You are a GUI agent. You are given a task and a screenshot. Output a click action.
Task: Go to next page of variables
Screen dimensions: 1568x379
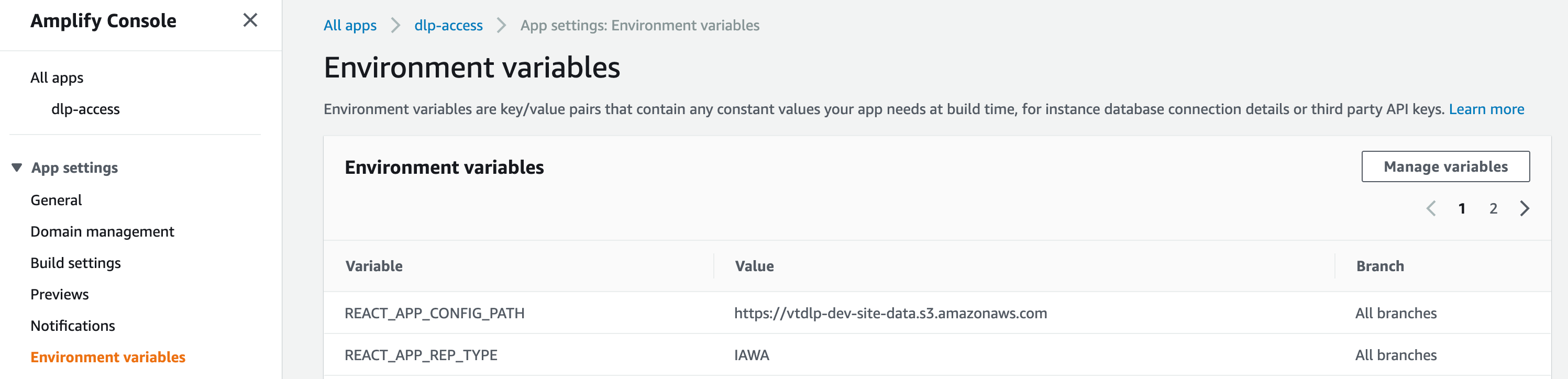(x=1524, y=209)
